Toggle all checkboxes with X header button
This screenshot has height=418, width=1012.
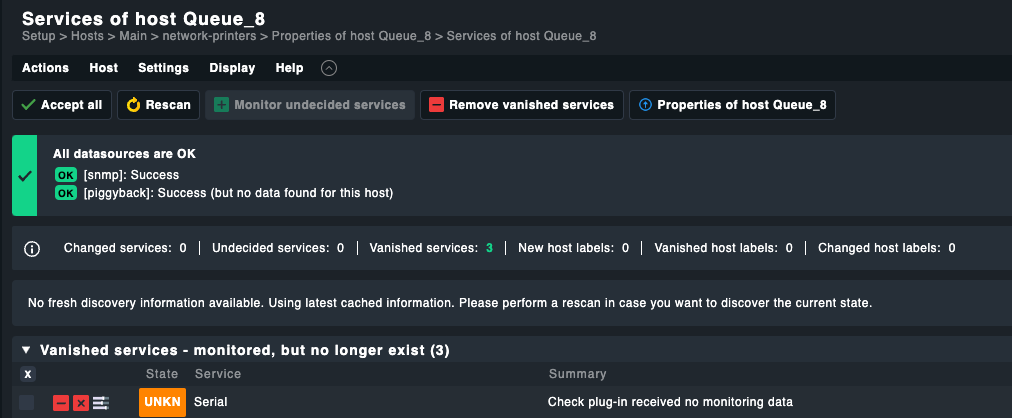[x=28, y=374]
